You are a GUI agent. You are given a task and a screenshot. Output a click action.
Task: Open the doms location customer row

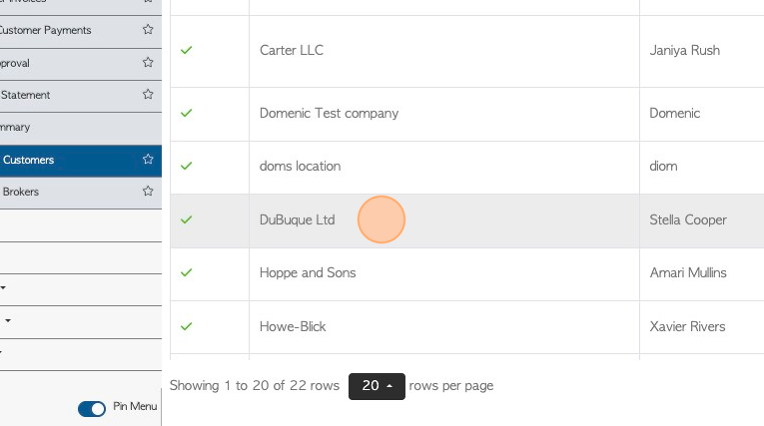click(x=300, y=166)
